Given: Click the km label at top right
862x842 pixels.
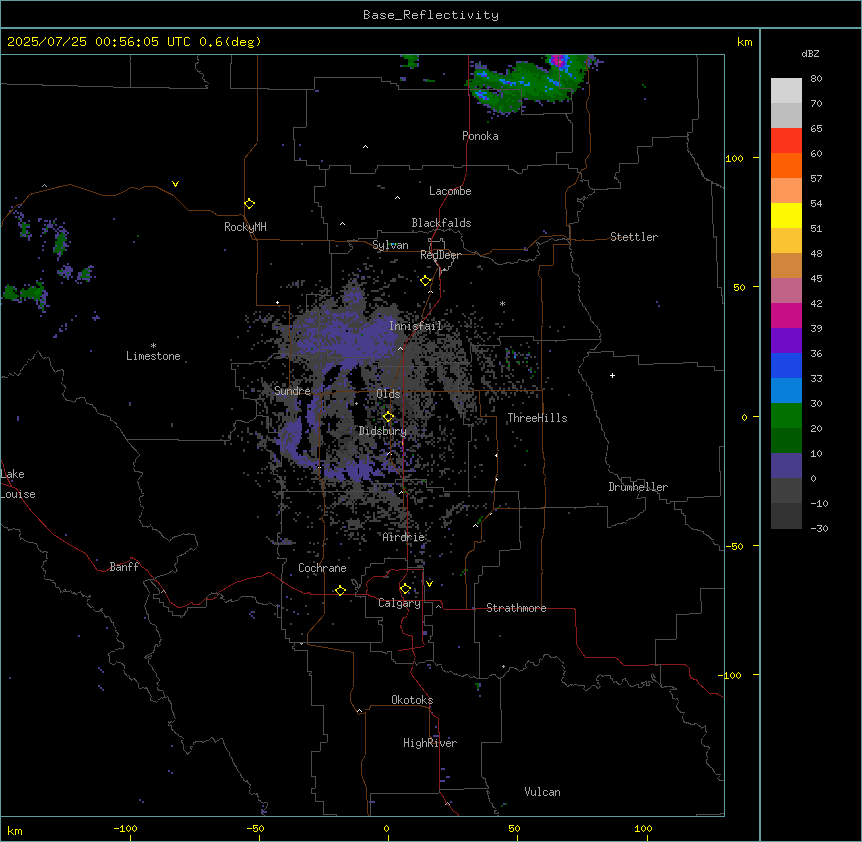Looking at the screenshot, I should (744, 42).
